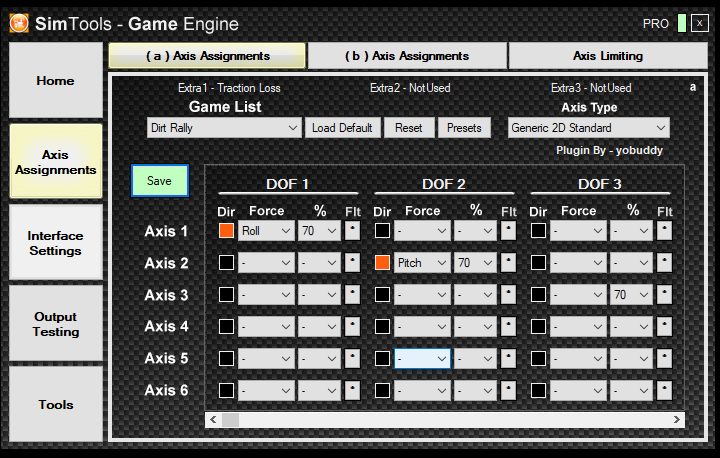Open Axis 4 DOF 2 percent dropdown
This screenshot has width=720, height=458.
point(475,327)
